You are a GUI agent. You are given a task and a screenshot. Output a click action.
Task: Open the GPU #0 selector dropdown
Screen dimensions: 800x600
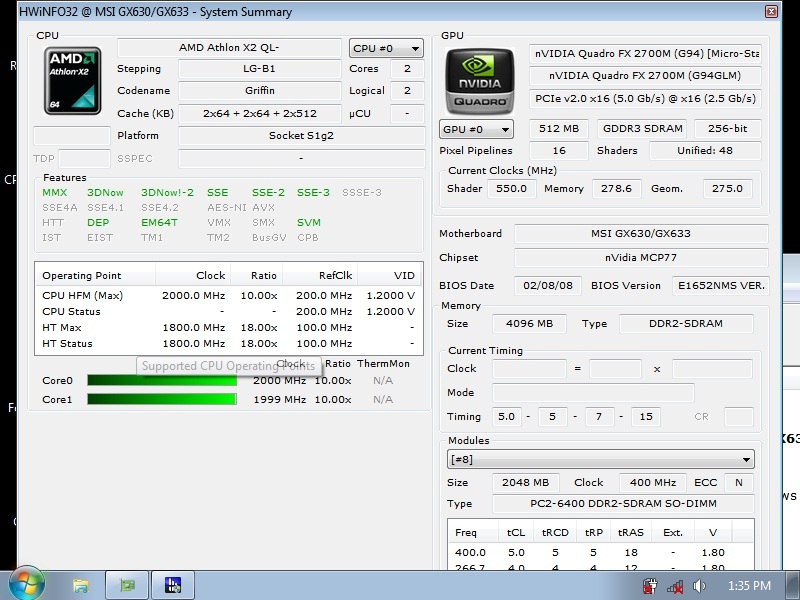click(x=476, y=129)
